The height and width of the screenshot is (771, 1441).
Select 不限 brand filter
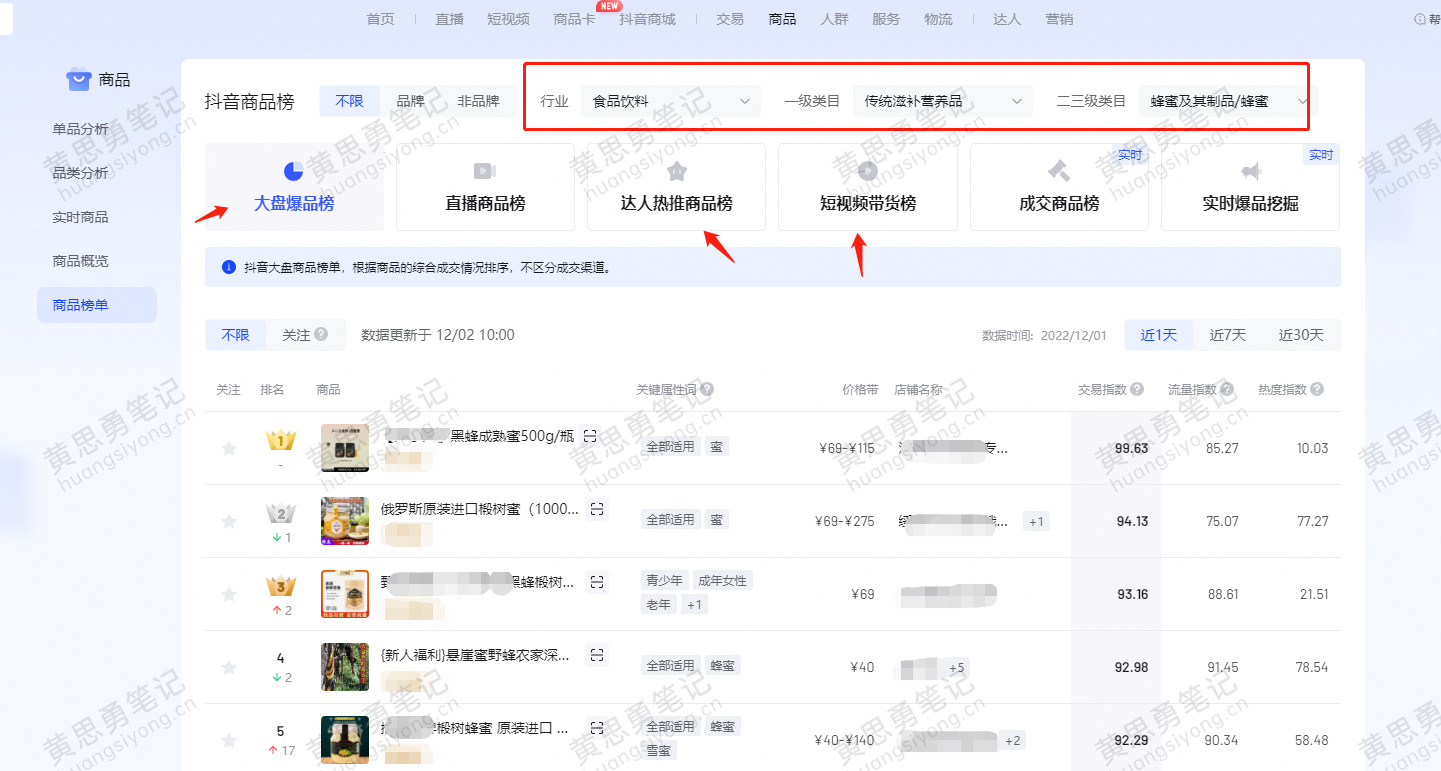[x=349, y=101]
